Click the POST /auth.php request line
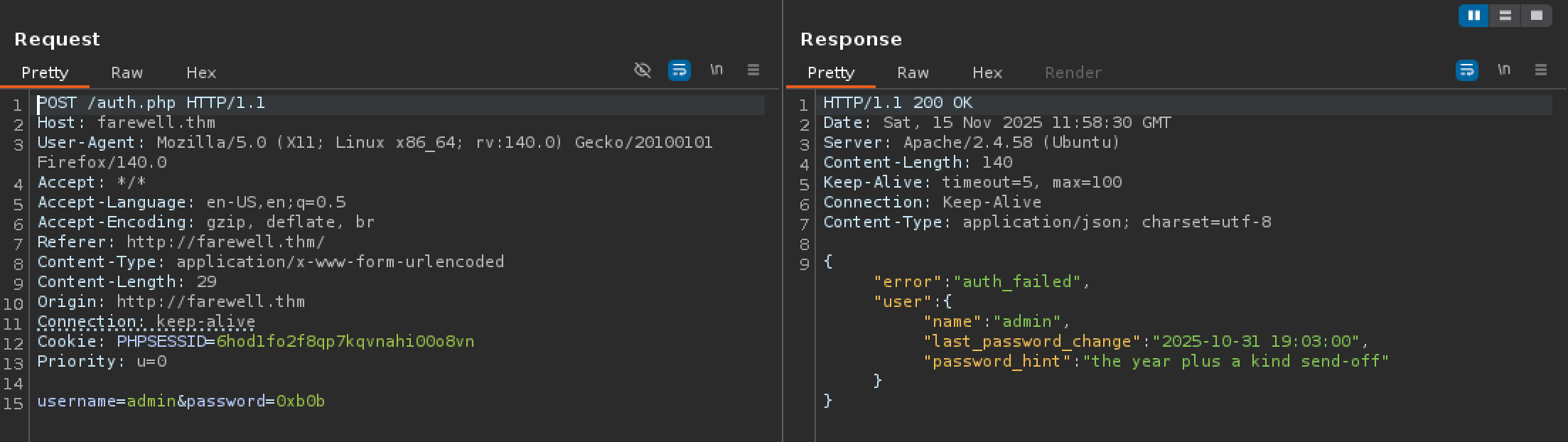This screenshot has height=442, width=1568. point(151,103)
